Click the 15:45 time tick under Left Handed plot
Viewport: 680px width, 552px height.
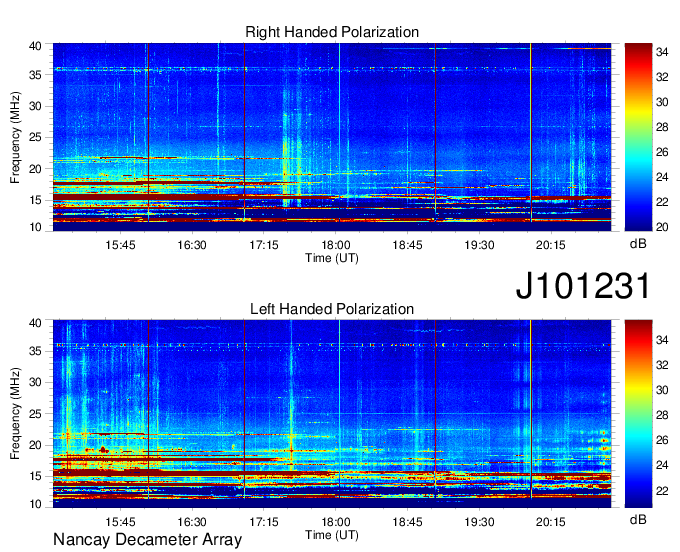pyautogui.click(x=120, y=522)
